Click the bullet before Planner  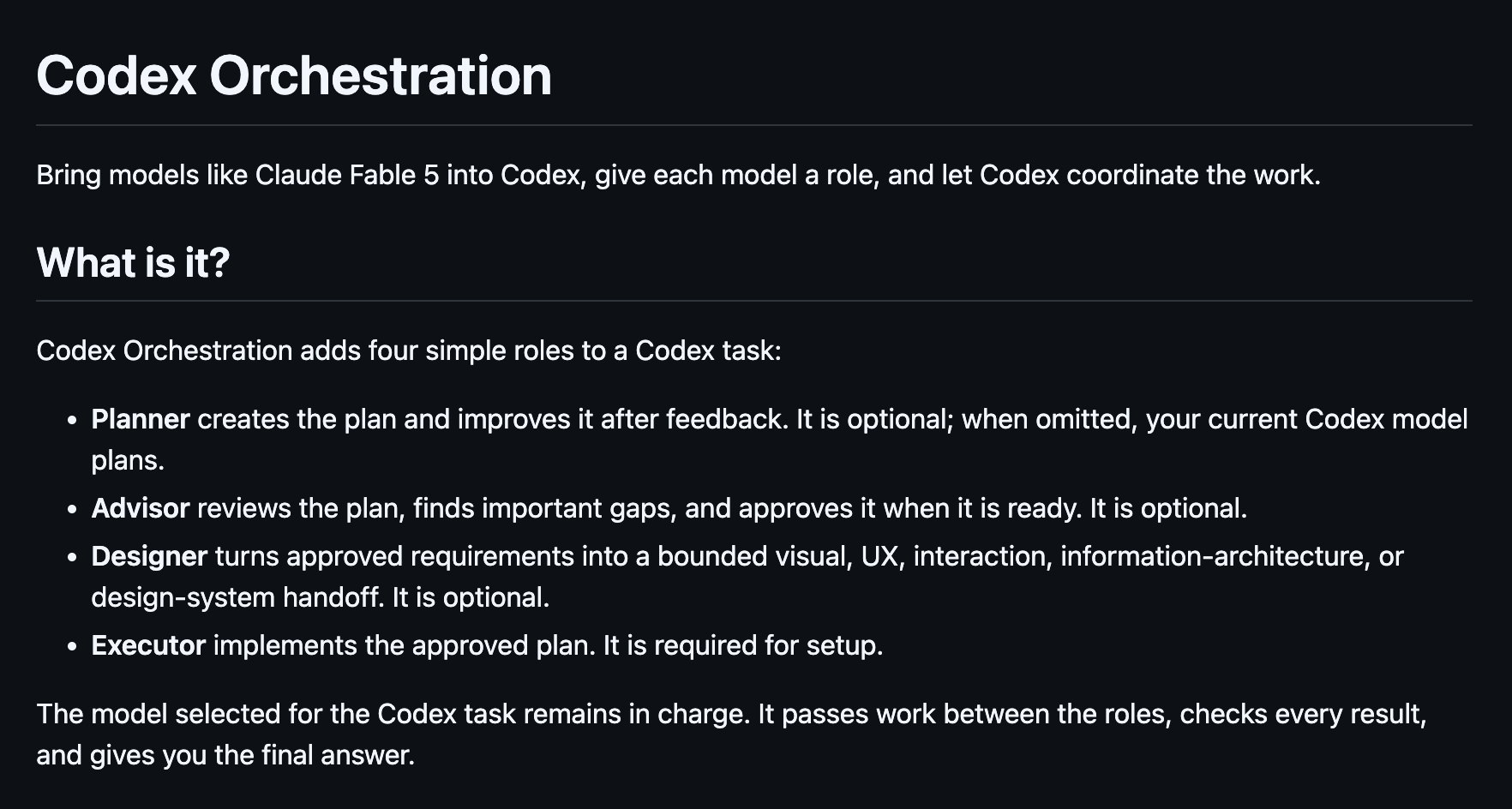(73, 421)
